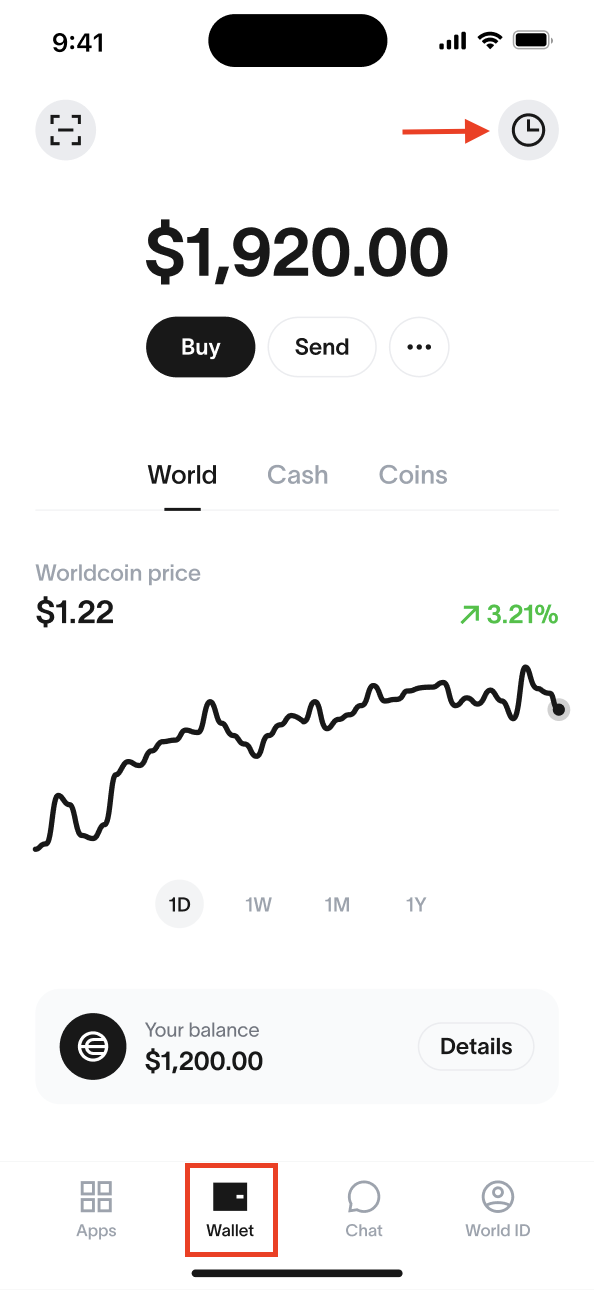Tap the Send button
This screenshot has width=594, height=1290.
pyautogui.click(x=322, y=347)
